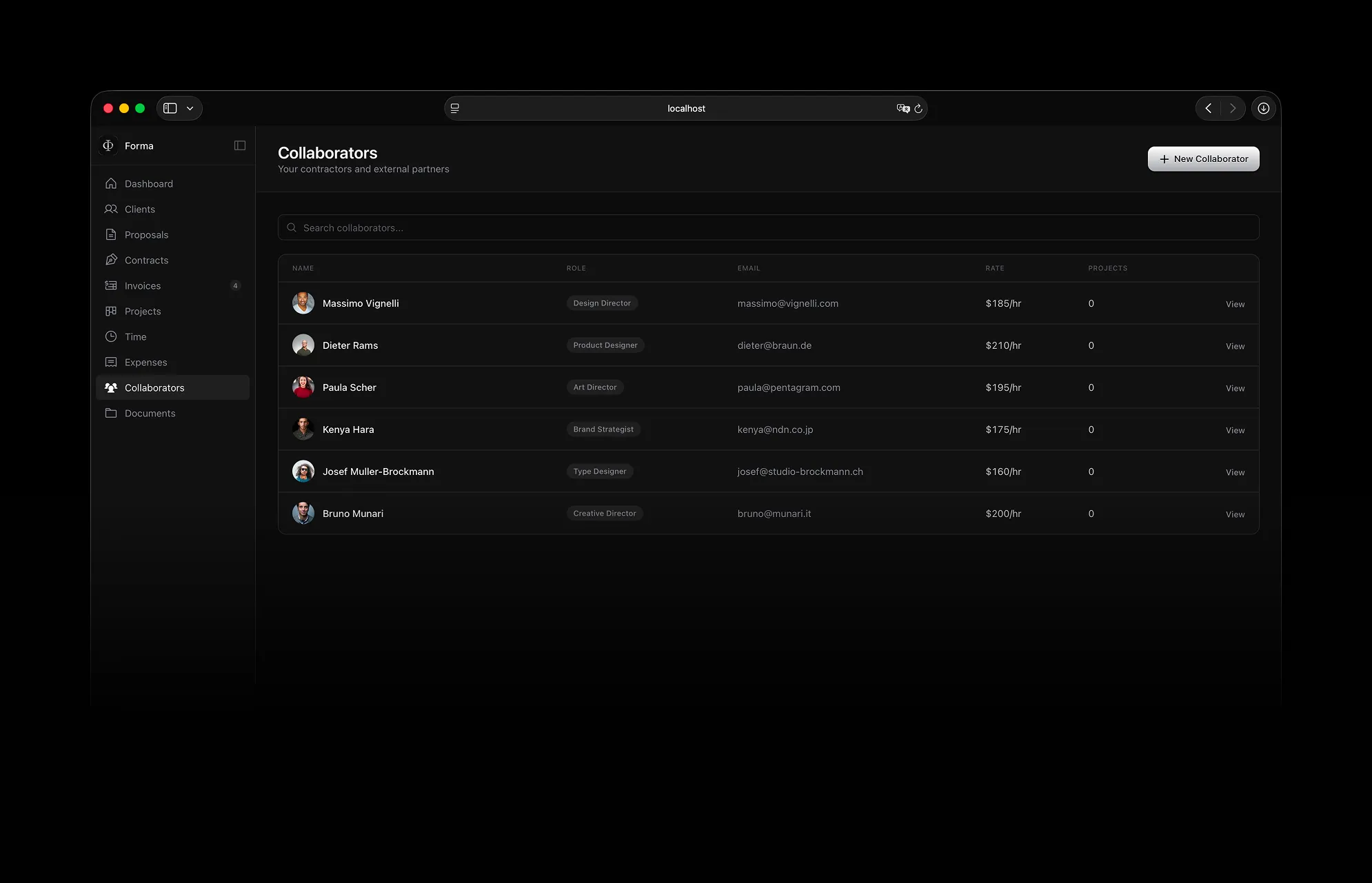1372x883 pixels.
Task: Select Expenses in the sidebar
Action: (x=145, y=362)
